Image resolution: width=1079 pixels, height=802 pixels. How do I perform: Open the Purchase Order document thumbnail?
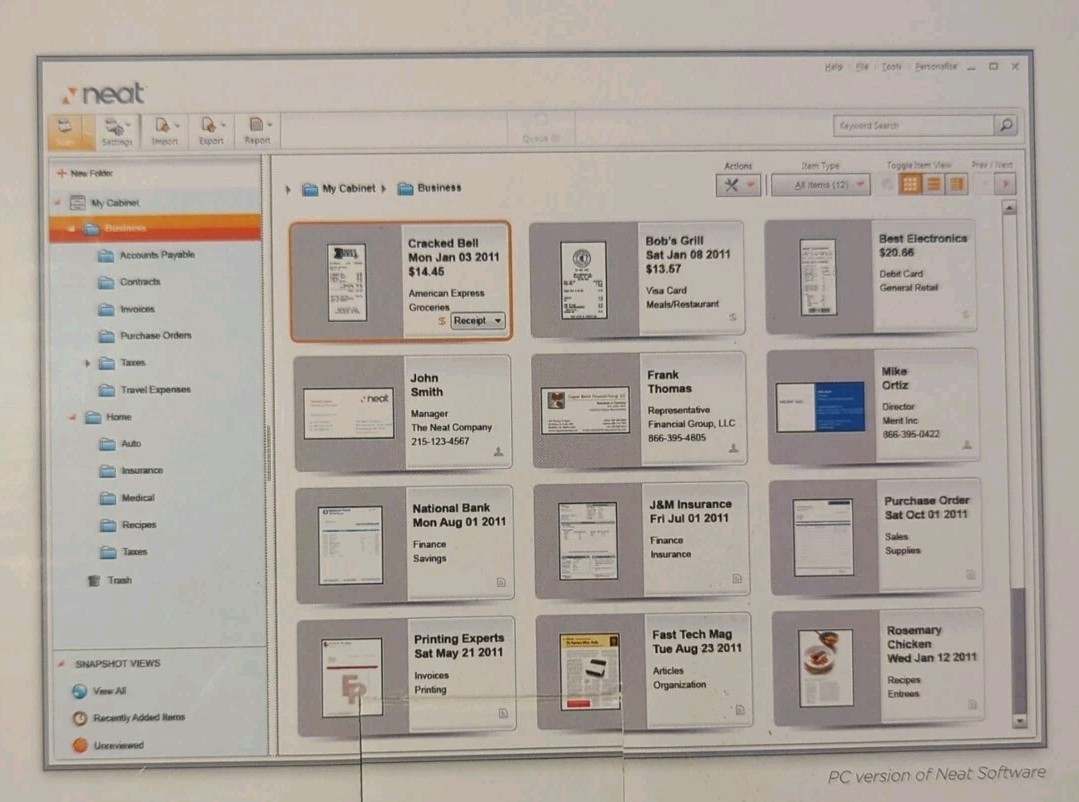click(823, 537)
